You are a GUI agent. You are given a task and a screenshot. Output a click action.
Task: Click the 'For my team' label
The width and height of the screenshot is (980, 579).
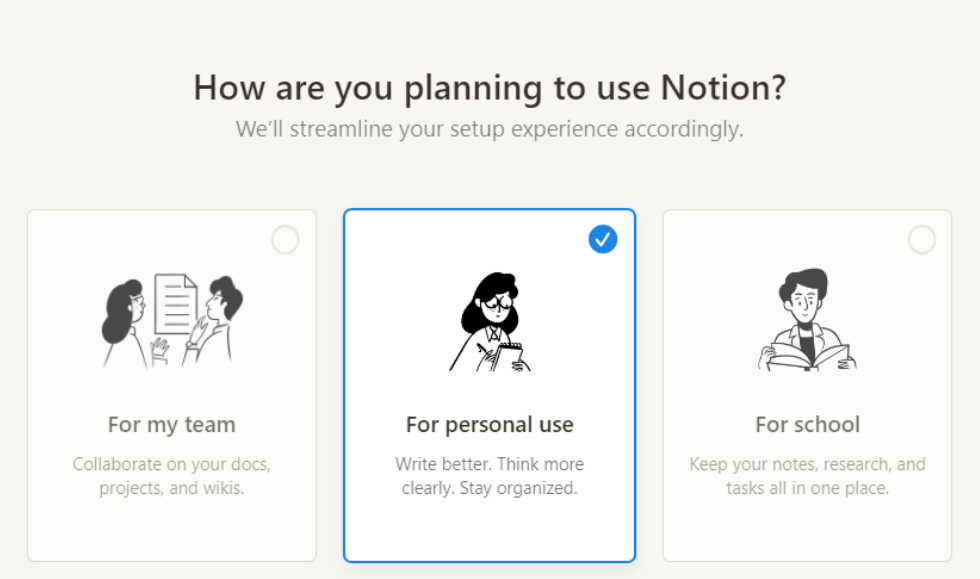tap(171, 424)
